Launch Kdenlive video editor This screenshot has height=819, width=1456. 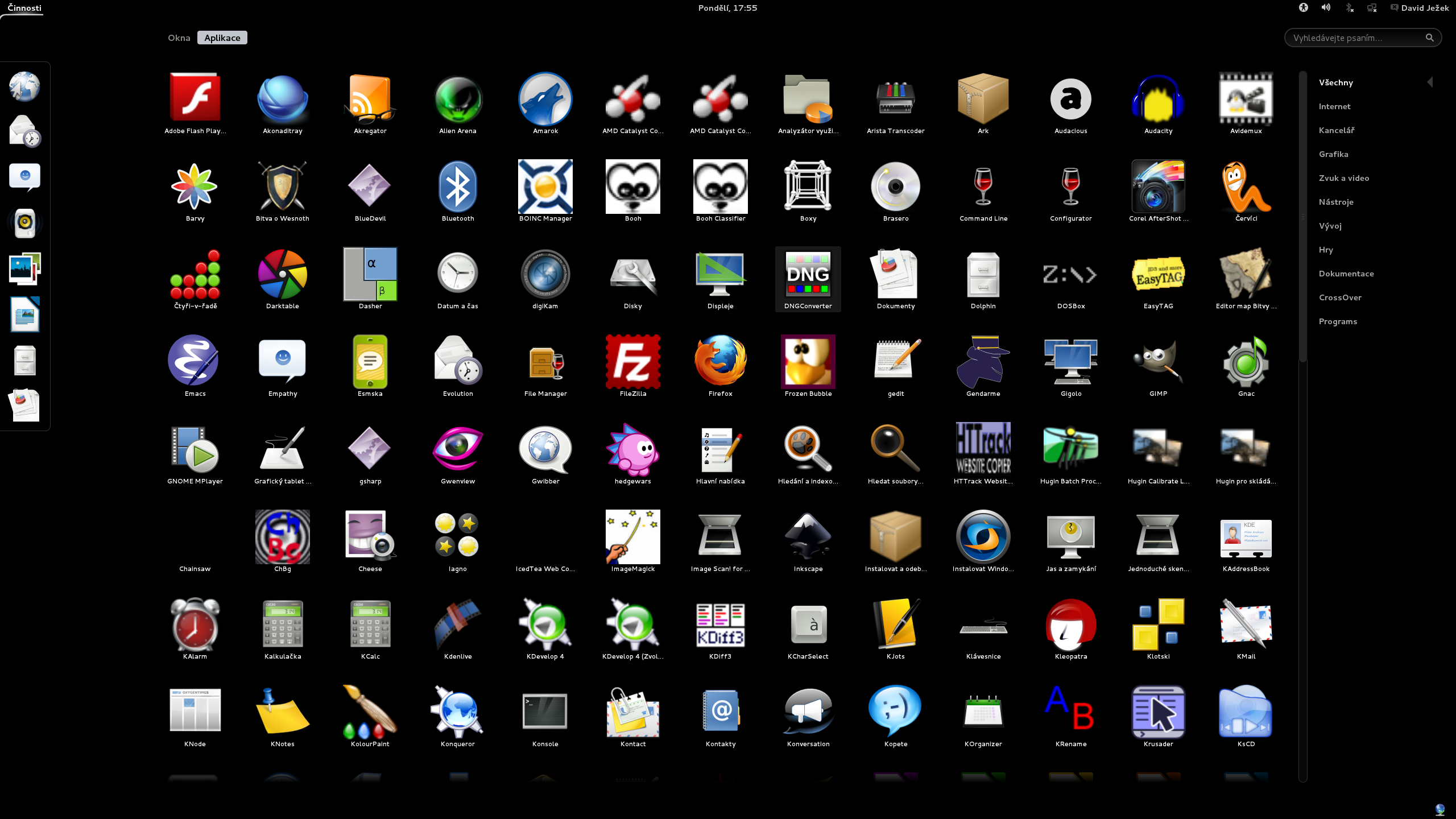coord(458,629)
